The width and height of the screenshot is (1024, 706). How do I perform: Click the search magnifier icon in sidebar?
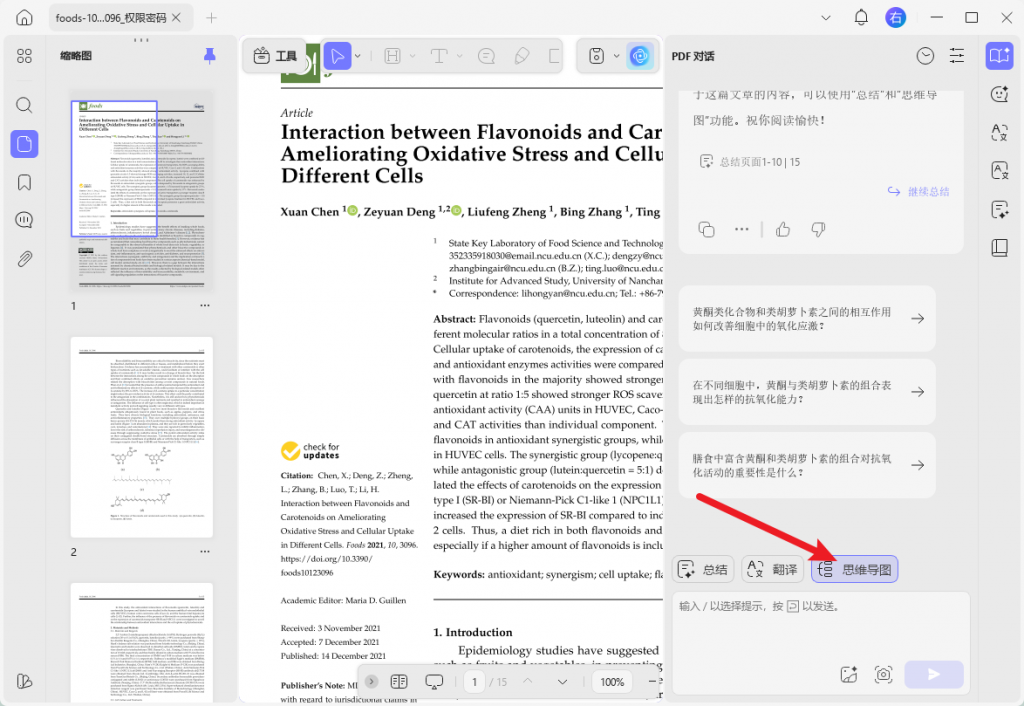(x=24, y=105)
